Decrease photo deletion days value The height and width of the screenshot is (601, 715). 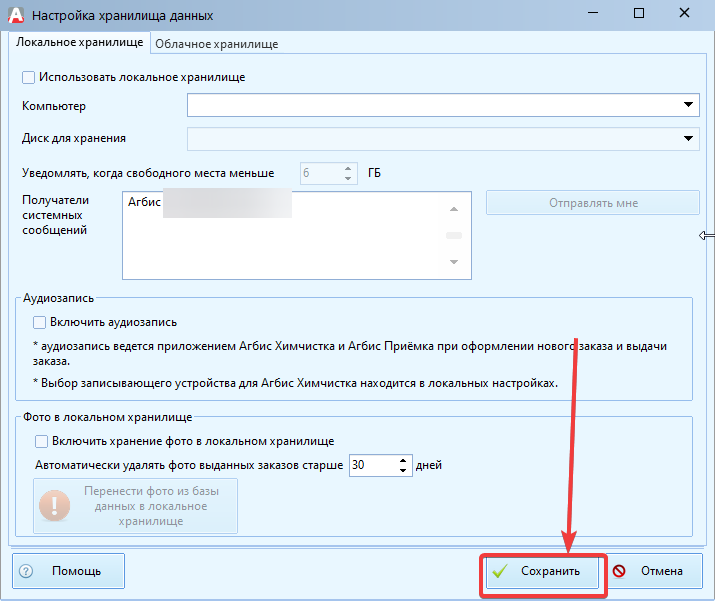pyautogui.click(x=403, y=470)
